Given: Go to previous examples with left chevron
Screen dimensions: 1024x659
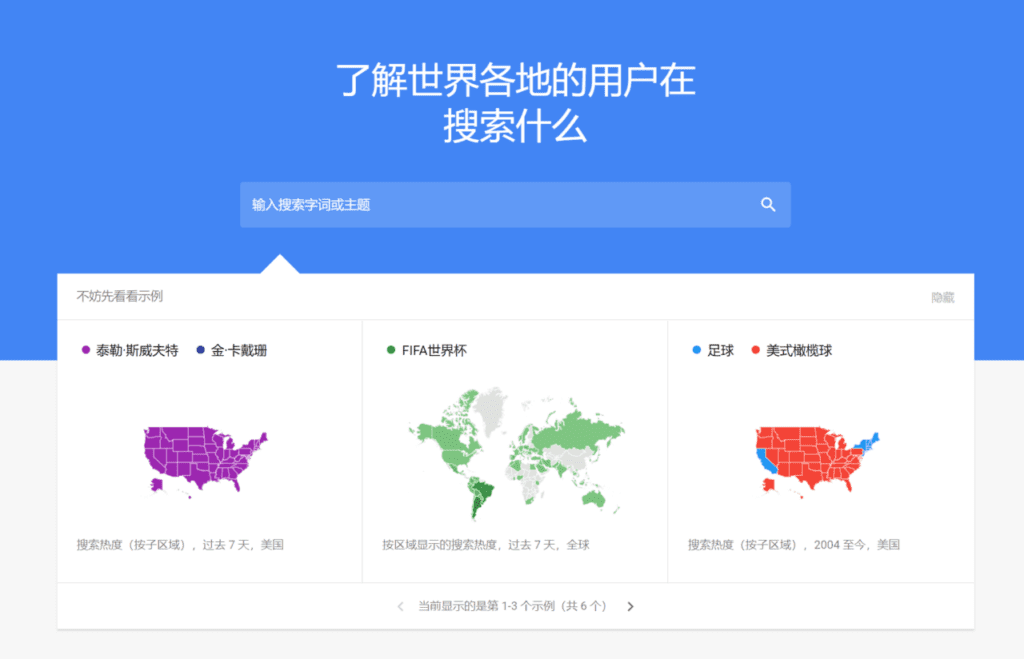Looking at the screenshot, I should point(401,606).
